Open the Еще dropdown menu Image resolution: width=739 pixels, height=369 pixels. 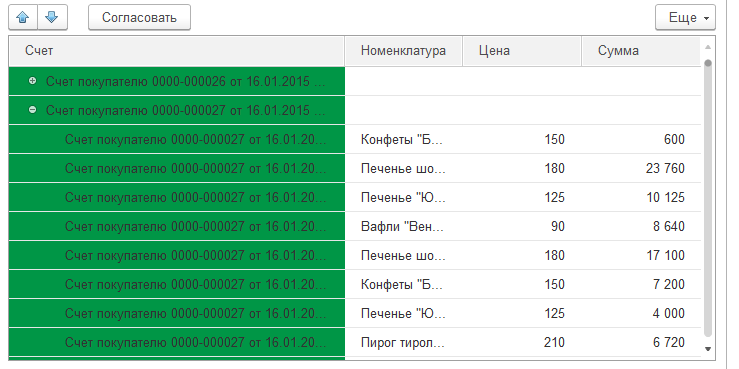pyautogui.click(x=685, y=17)
